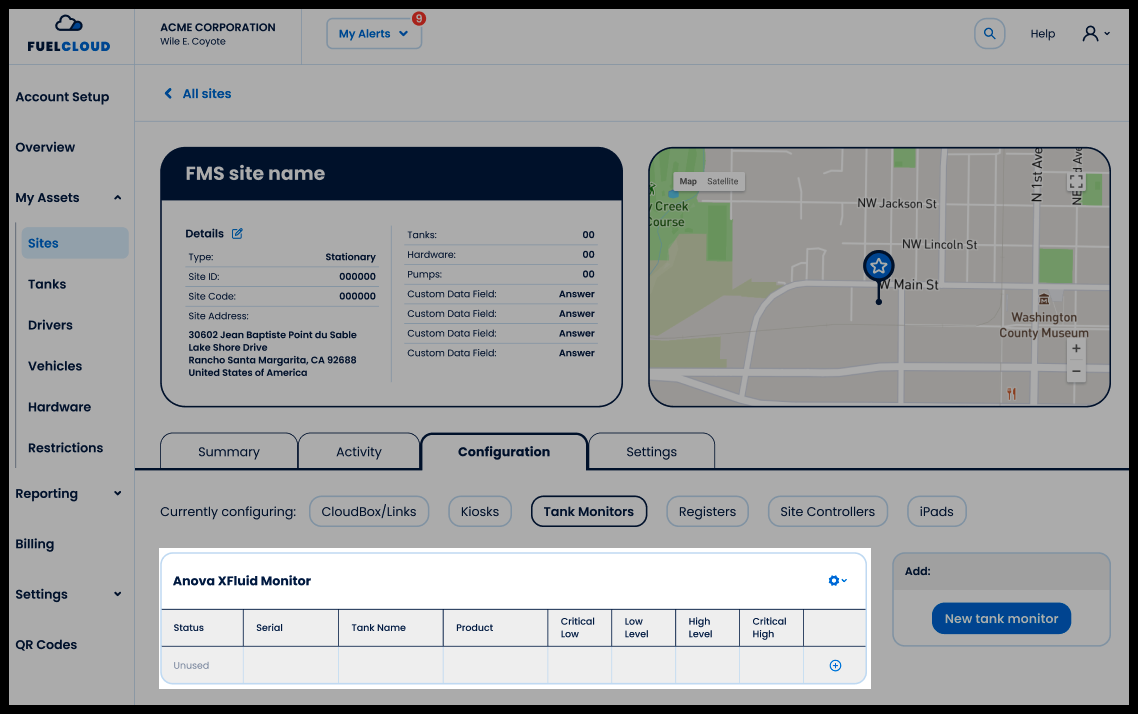Open Drivers in sidebar

[x=50, y=325]
